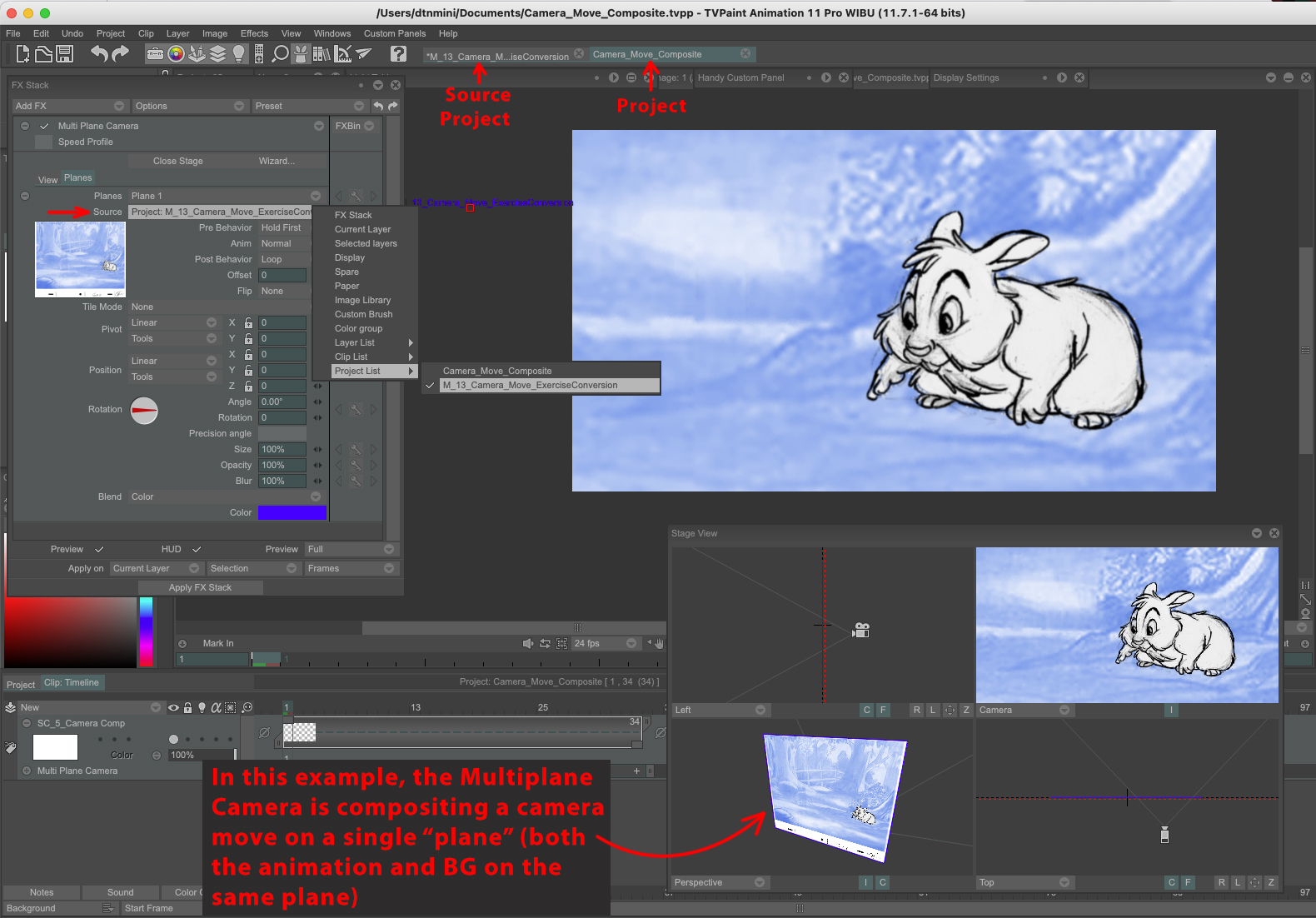The image size is (1316, 918).
Task: Click the rainbow hue slider strip
Action: click(146, 631)
